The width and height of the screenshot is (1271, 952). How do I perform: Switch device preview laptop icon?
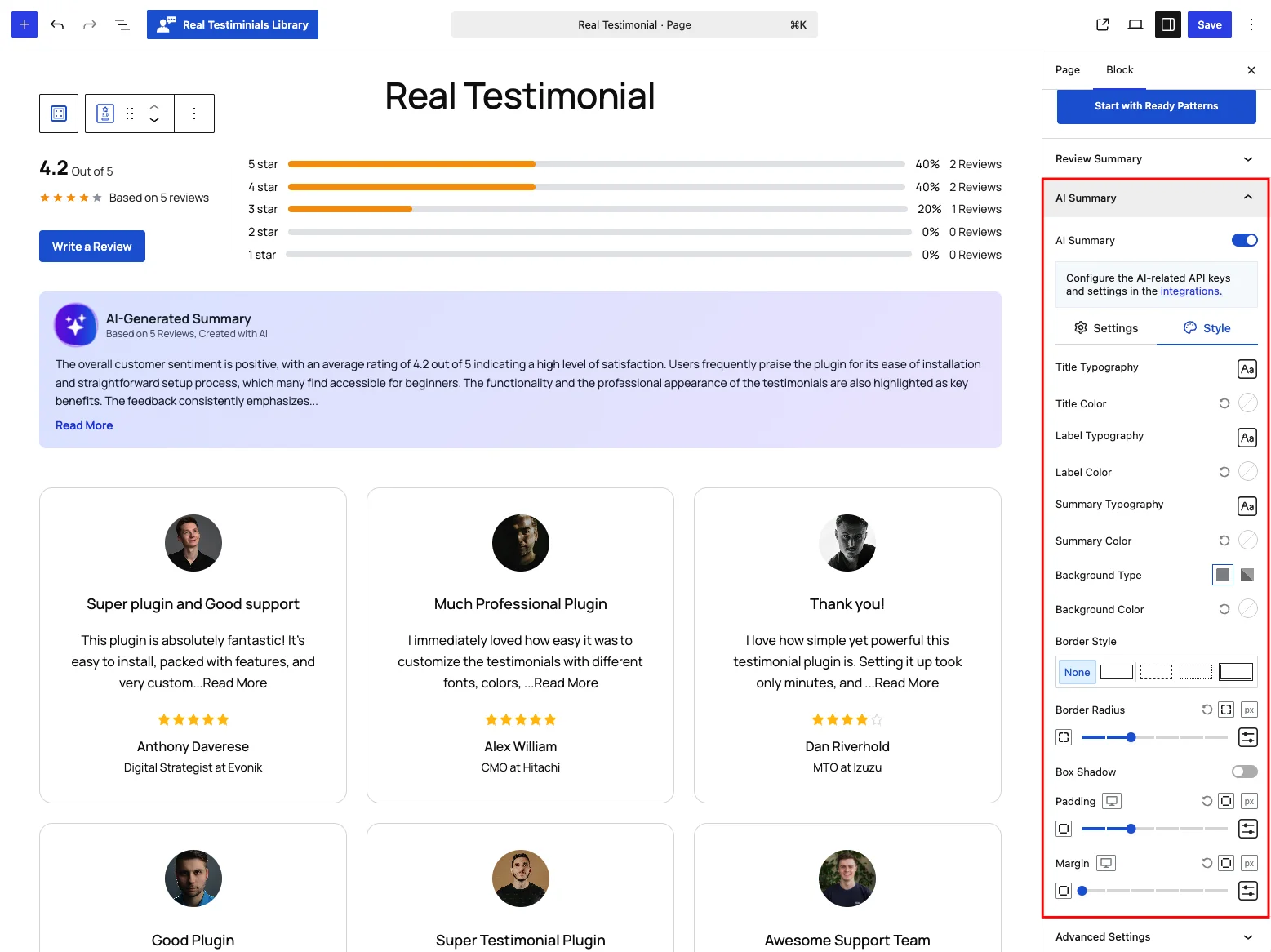coord(1135,24)
